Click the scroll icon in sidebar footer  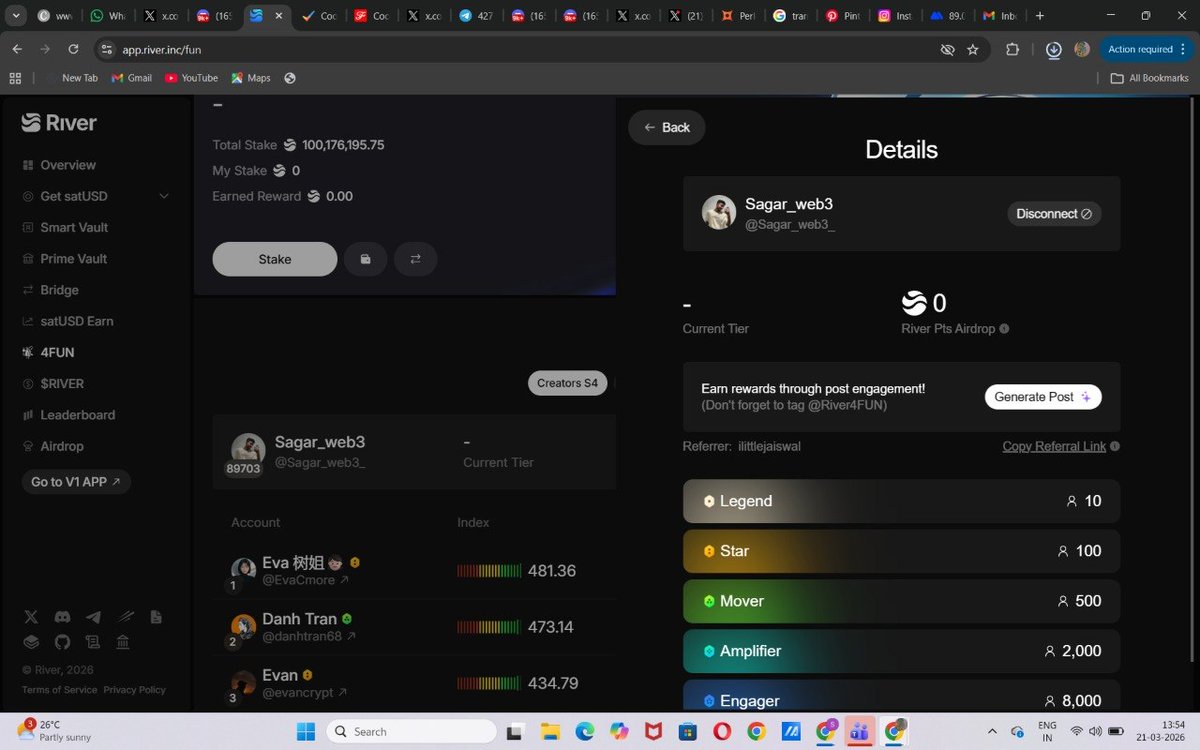pyautogui.click(x=93, y=642)
